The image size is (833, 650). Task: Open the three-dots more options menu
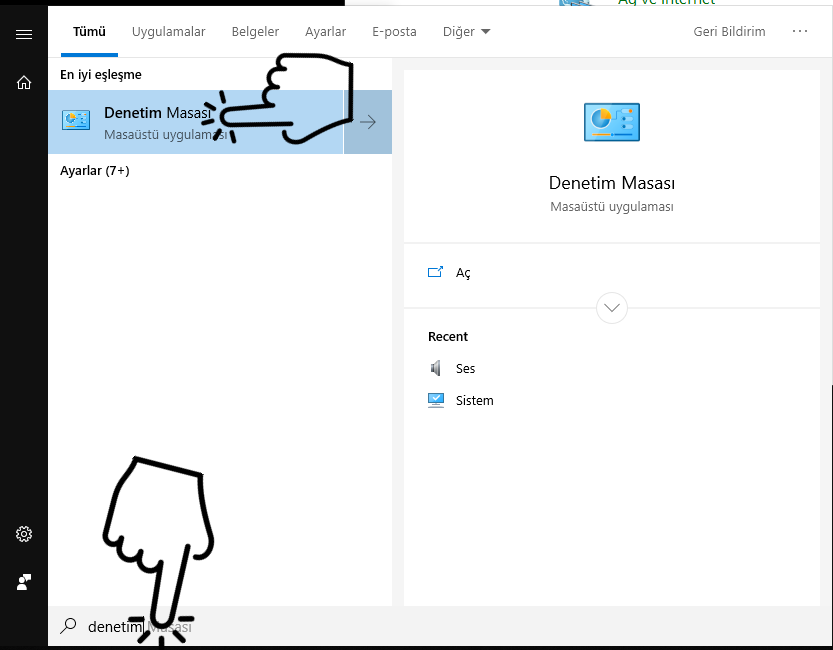point(800,31)
